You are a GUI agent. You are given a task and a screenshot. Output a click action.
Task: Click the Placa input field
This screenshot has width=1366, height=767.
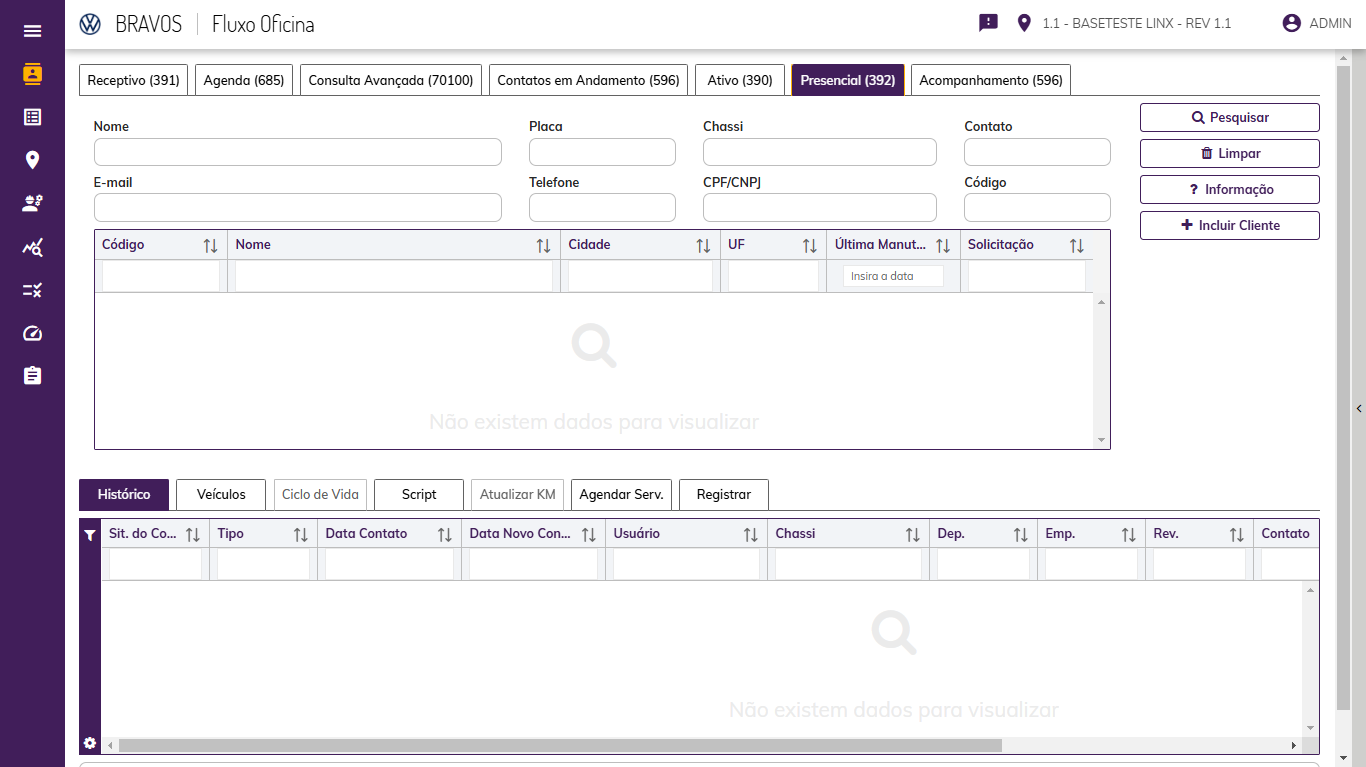[602, 152]
